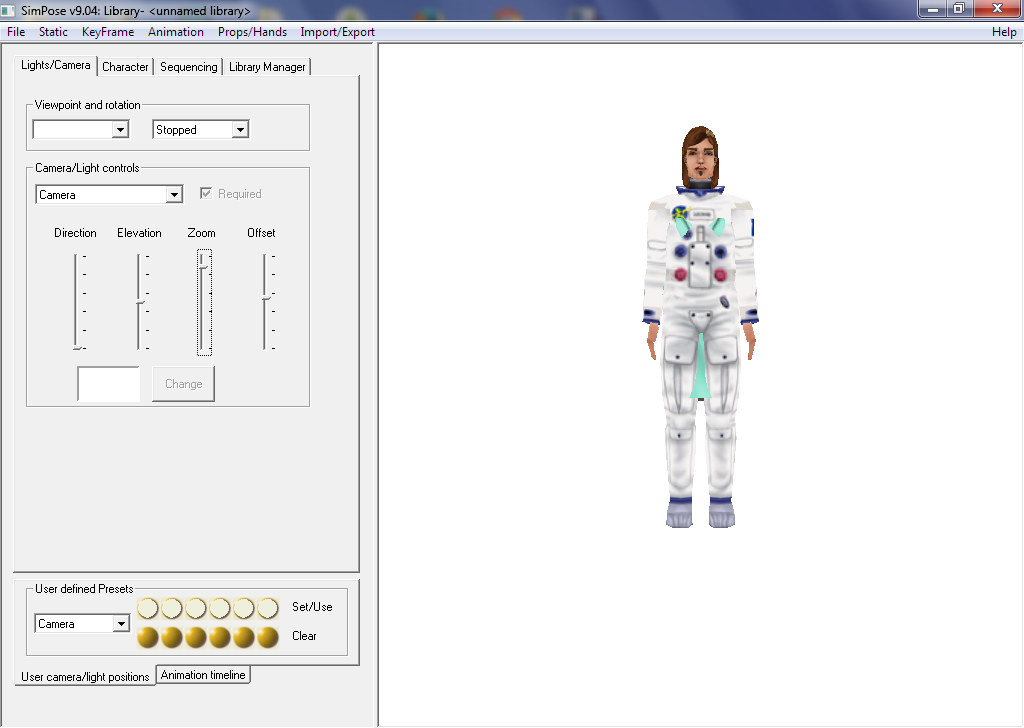The image size is (1024, 728).
Task: Open the empty Viewpoint dropdown
Action: click(120, 130)
